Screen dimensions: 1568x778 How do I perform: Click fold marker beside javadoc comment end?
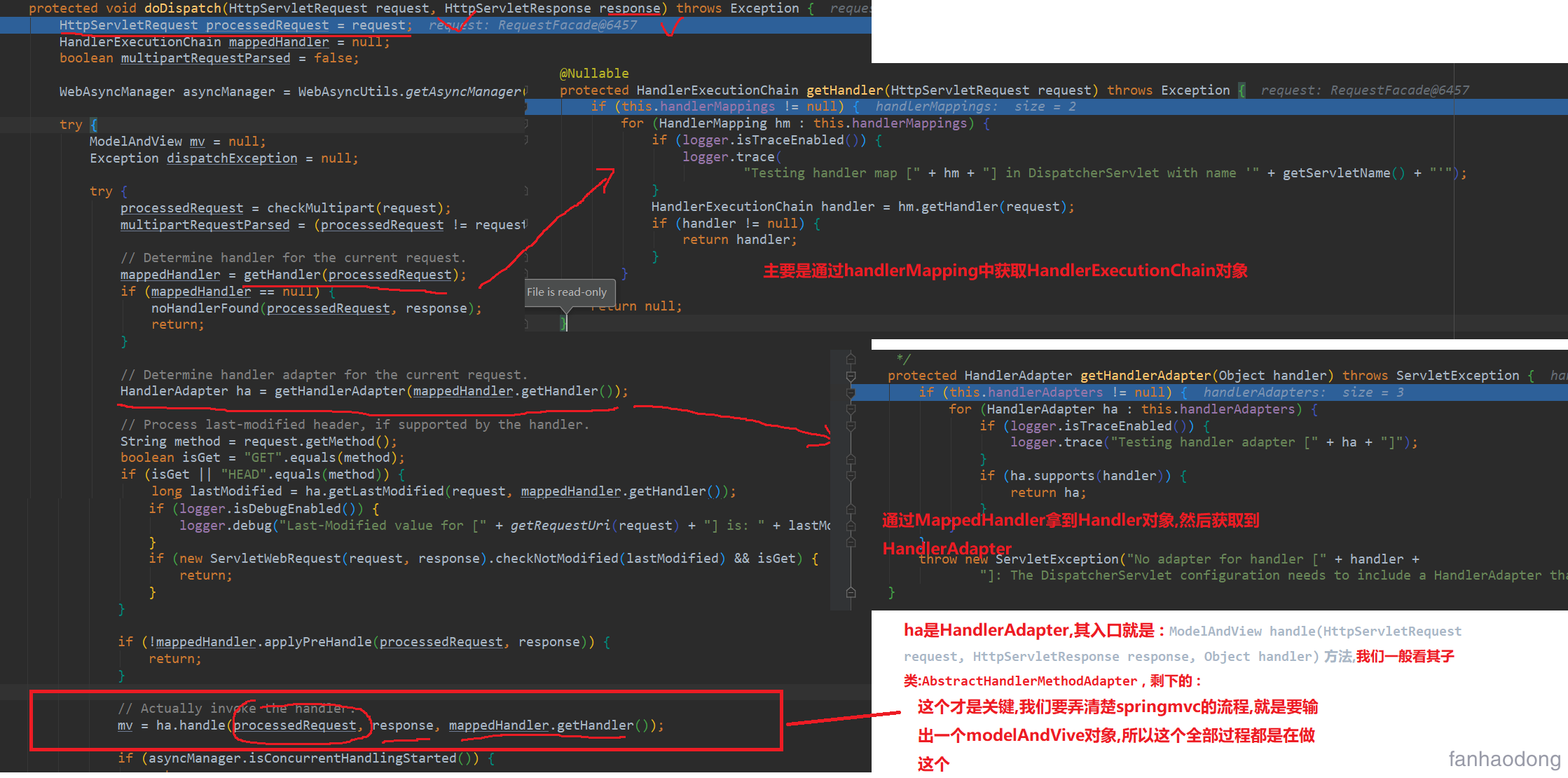click(x=851, y=359)
